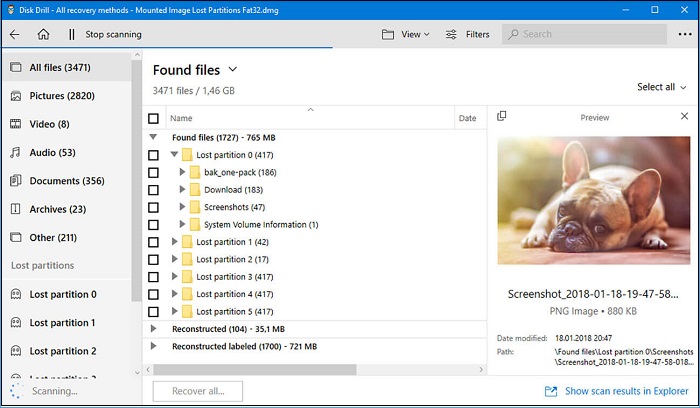Select the Download (183) folder name
Image resolution: width=700 pixels, height=408 pixels.
[233, 190]
